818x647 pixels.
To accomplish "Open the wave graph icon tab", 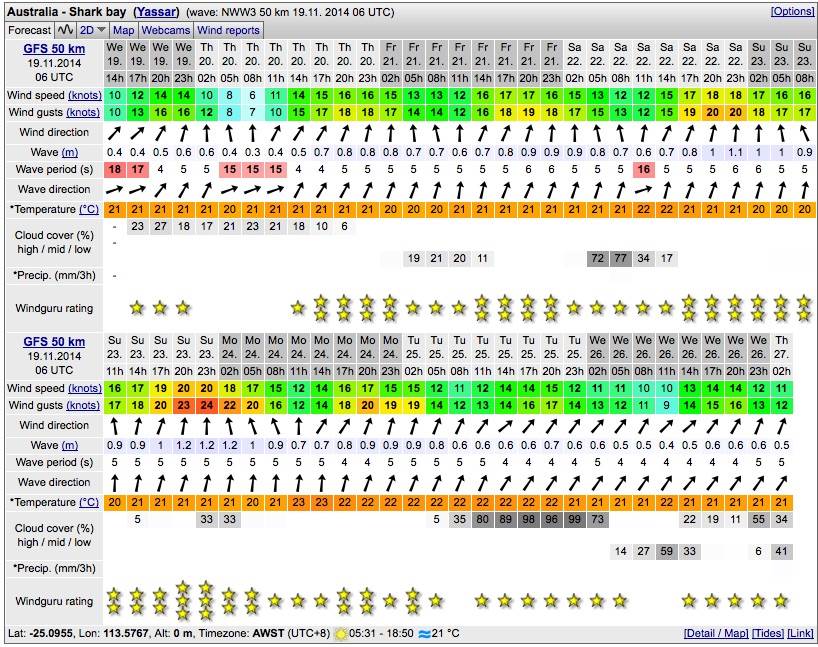I will [65, 30].
